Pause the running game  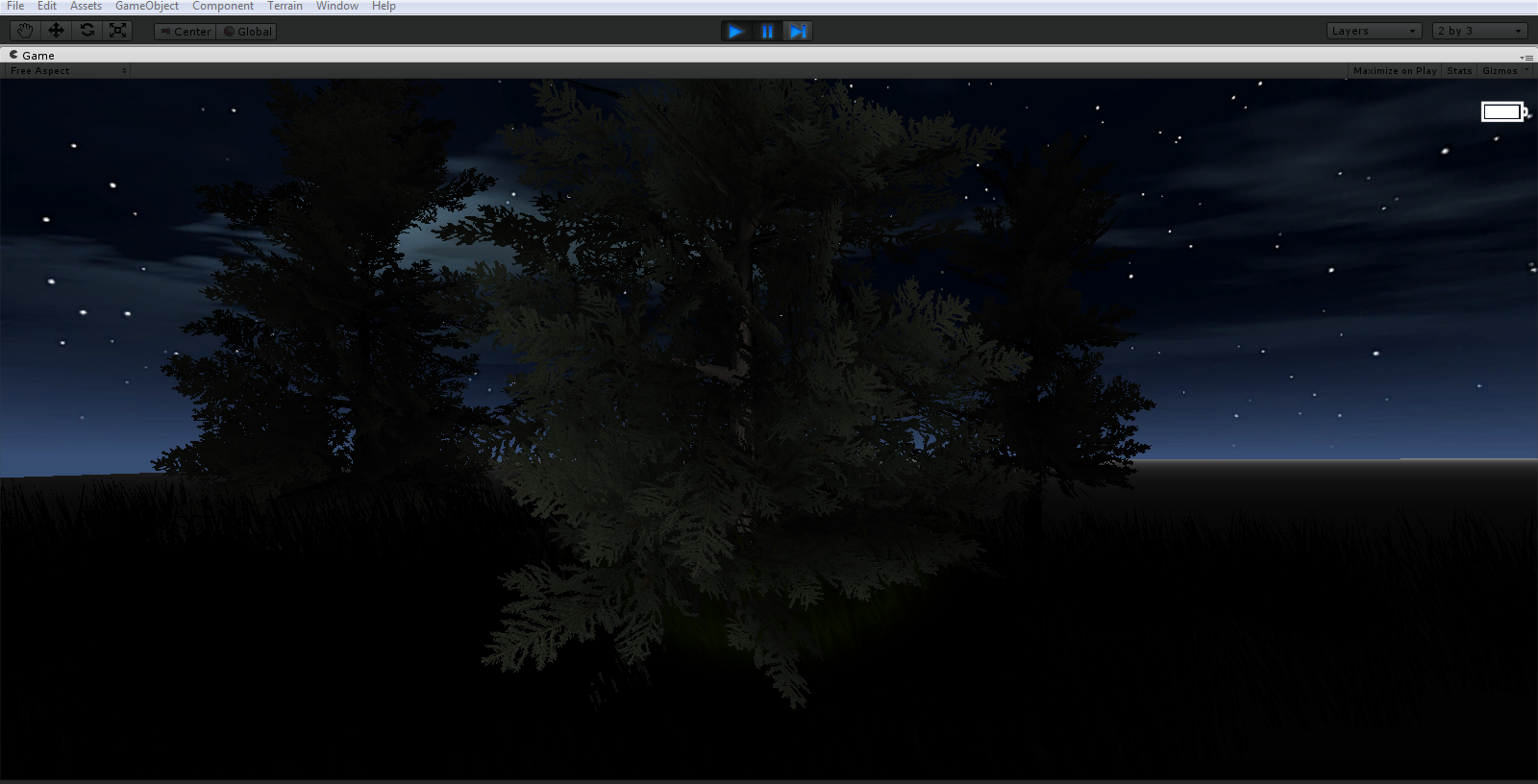(767, 32)
